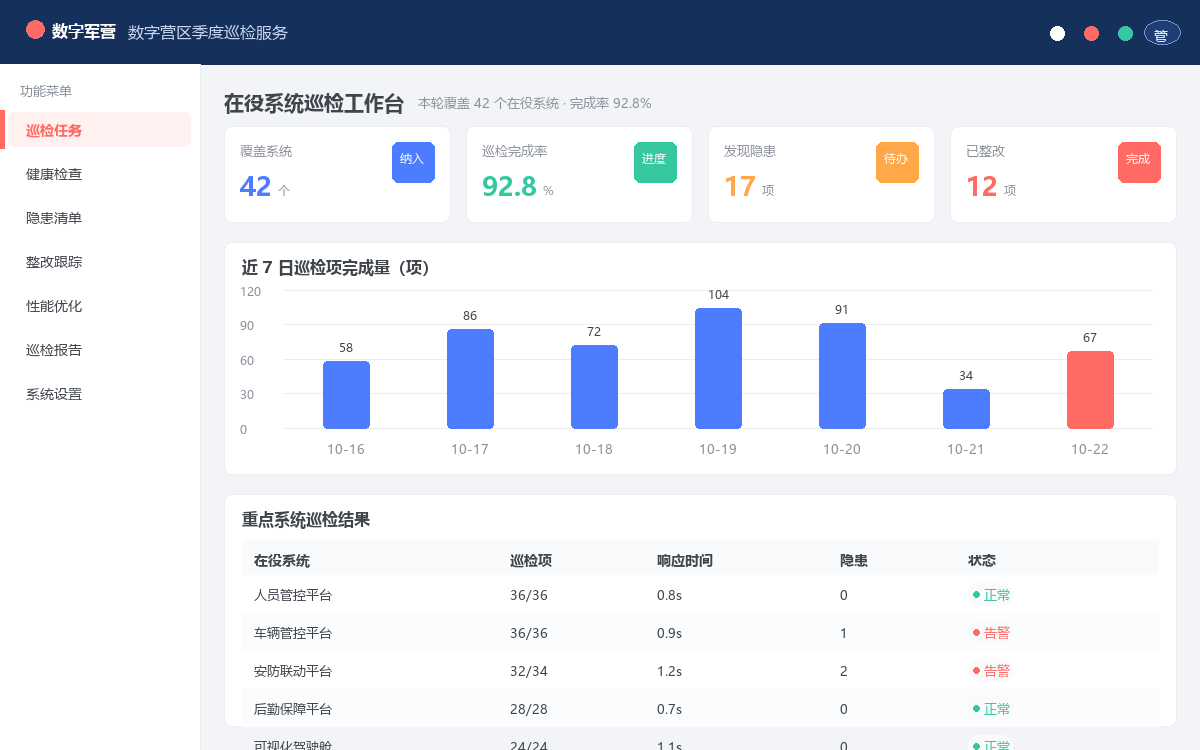Click the 数字军营 brand title

tap(83, 32)
